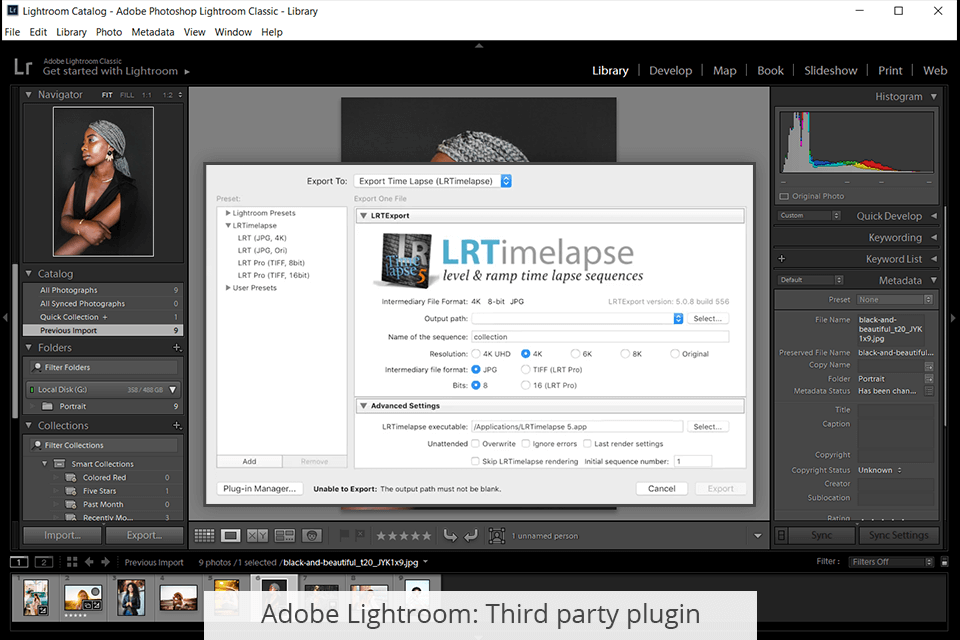Rotate photo left arrow icon
This screenshot has height=640, width=960.
tap(450, 536)
